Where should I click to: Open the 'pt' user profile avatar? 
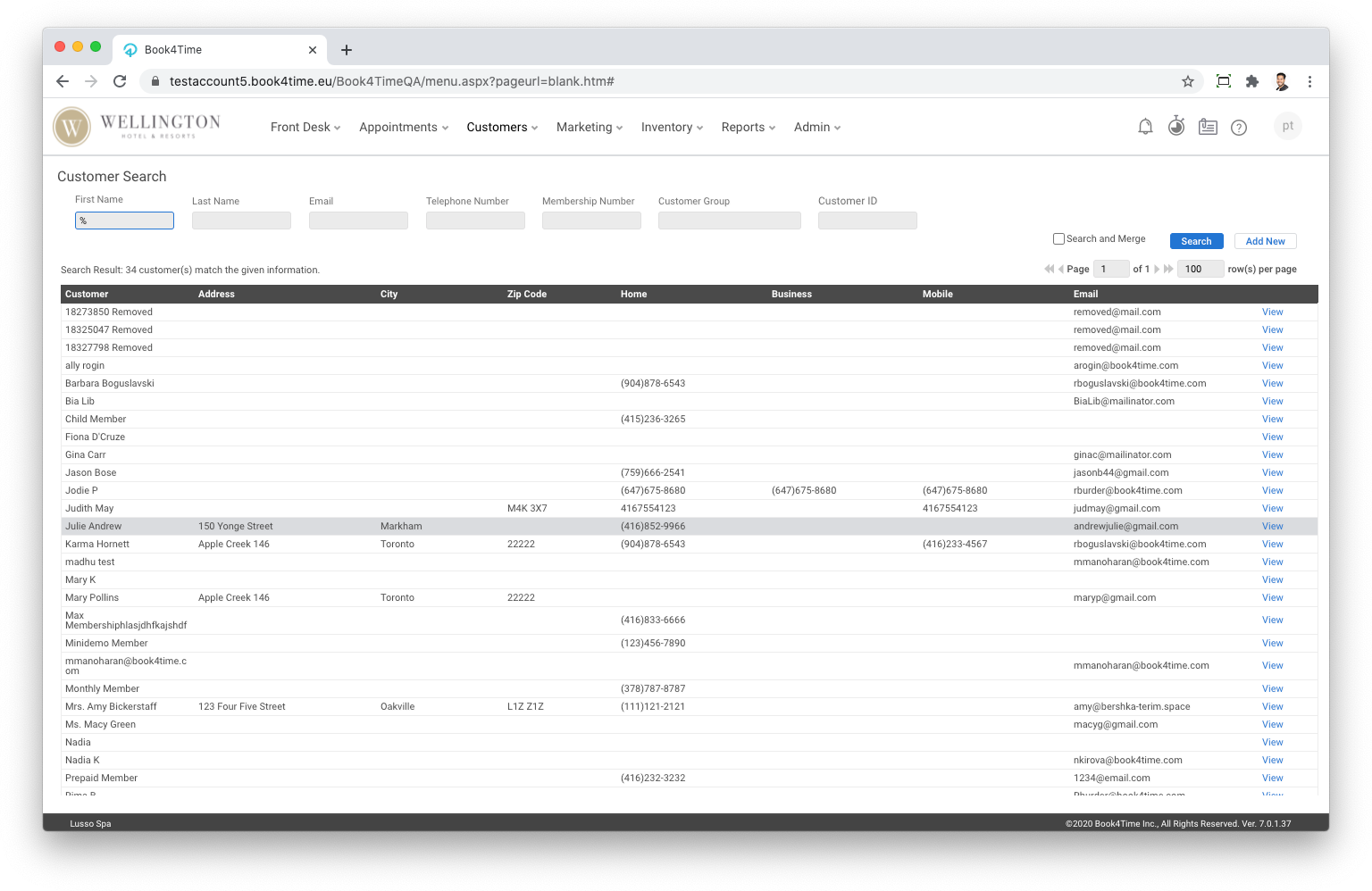coord(1287,127)
